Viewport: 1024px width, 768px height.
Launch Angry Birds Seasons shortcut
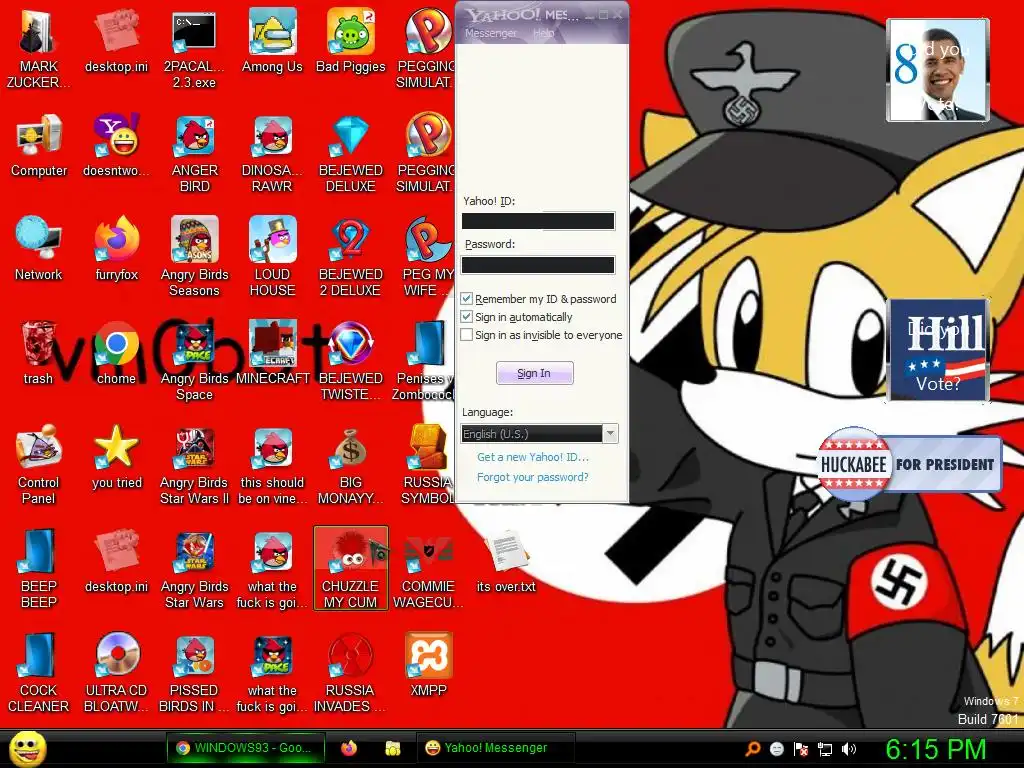click(195, 256)
